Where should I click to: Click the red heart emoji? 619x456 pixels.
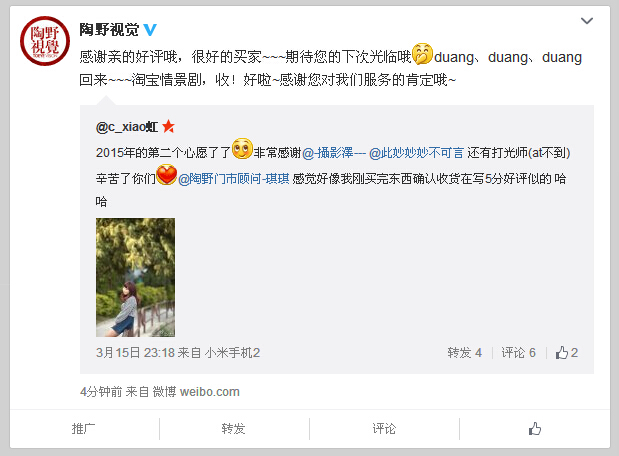coord(167,175)
